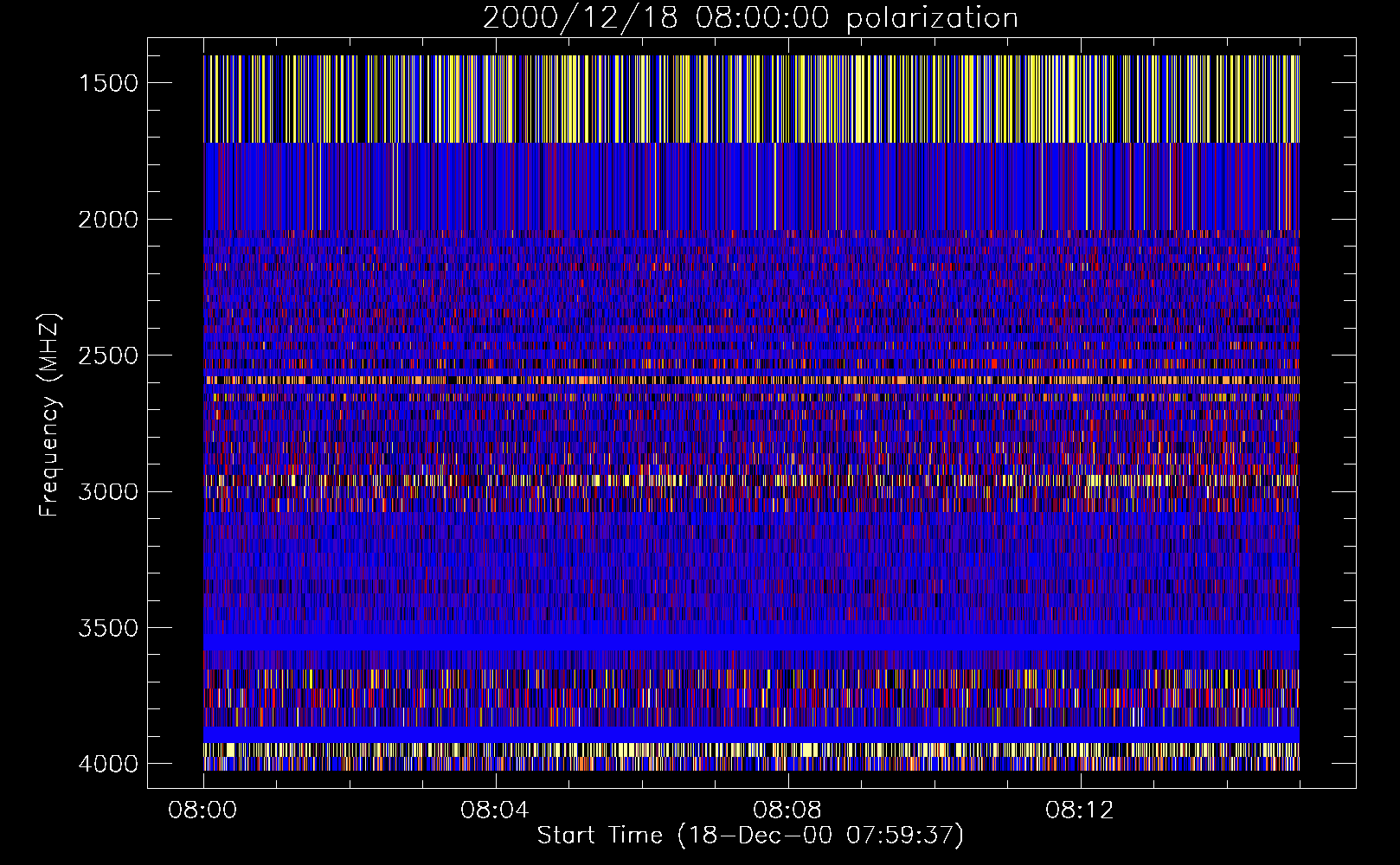
Task: Click the 1500 frequency tick label
Action: click(108, 83)
